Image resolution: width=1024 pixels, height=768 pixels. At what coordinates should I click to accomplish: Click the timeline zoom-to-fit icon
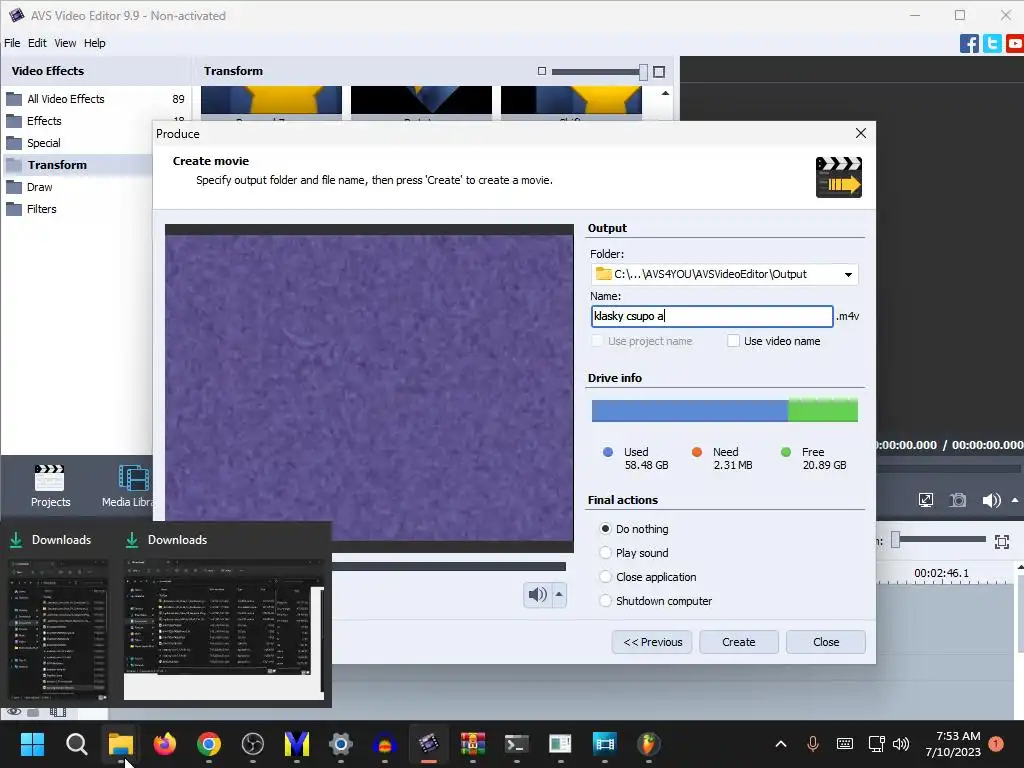[1002, 541]
